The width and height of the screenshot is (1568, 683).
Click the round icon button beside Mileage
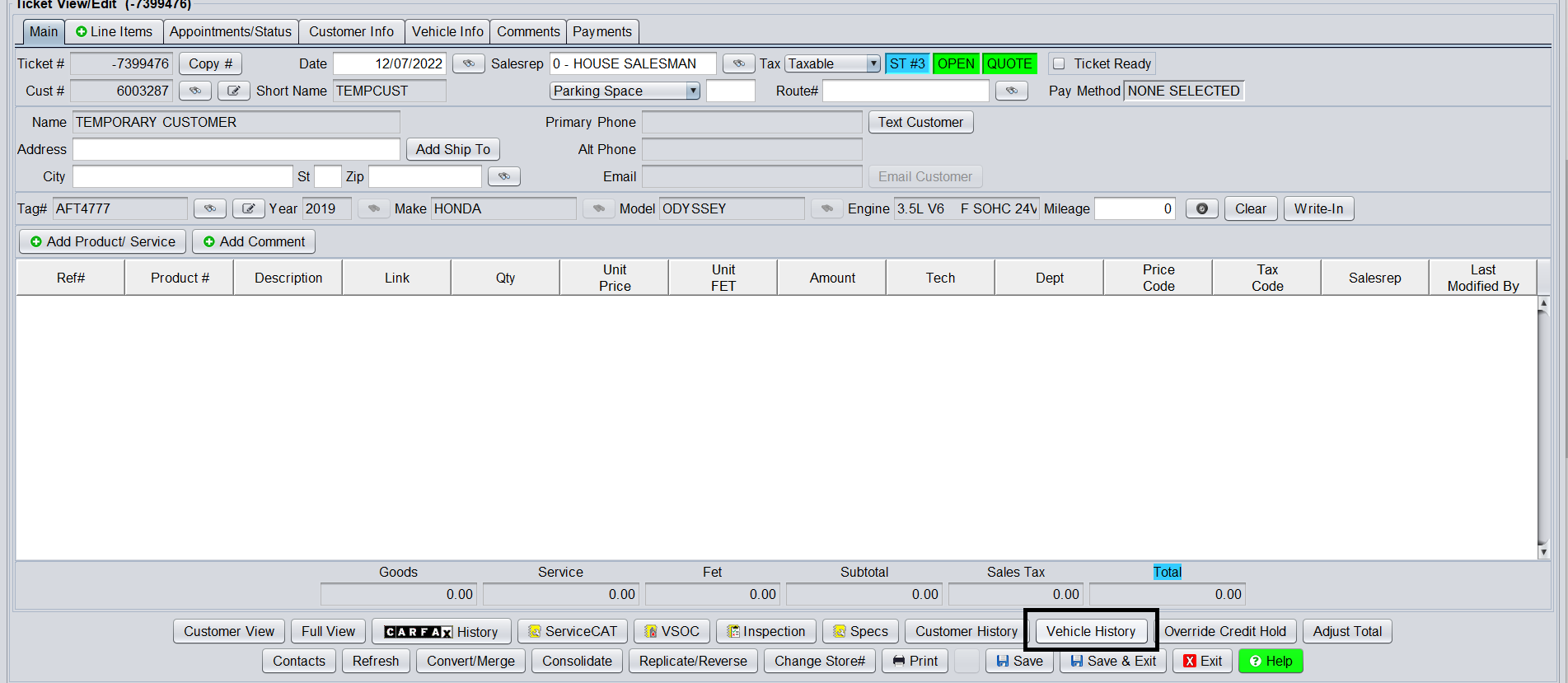tap(1201, 208)
